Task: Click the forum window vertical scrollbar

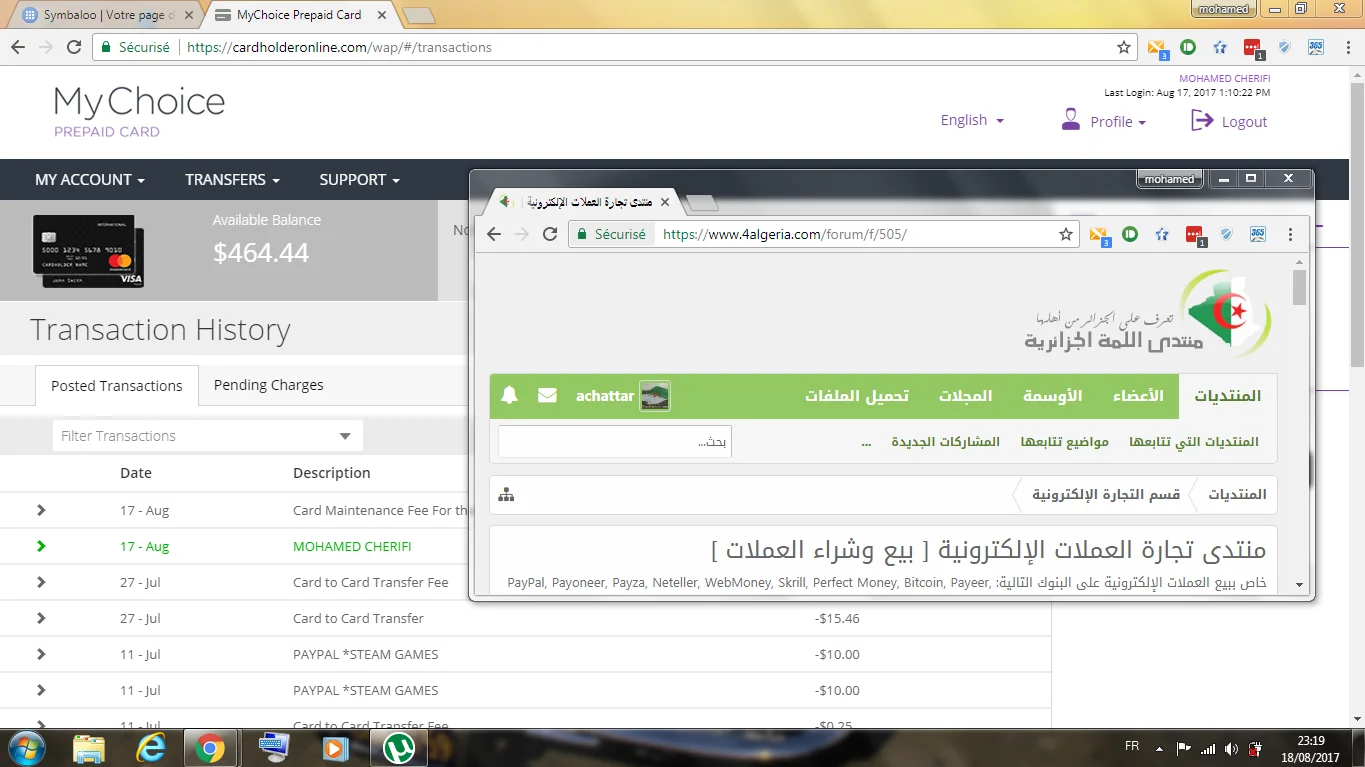Action: pos(1299,420)
